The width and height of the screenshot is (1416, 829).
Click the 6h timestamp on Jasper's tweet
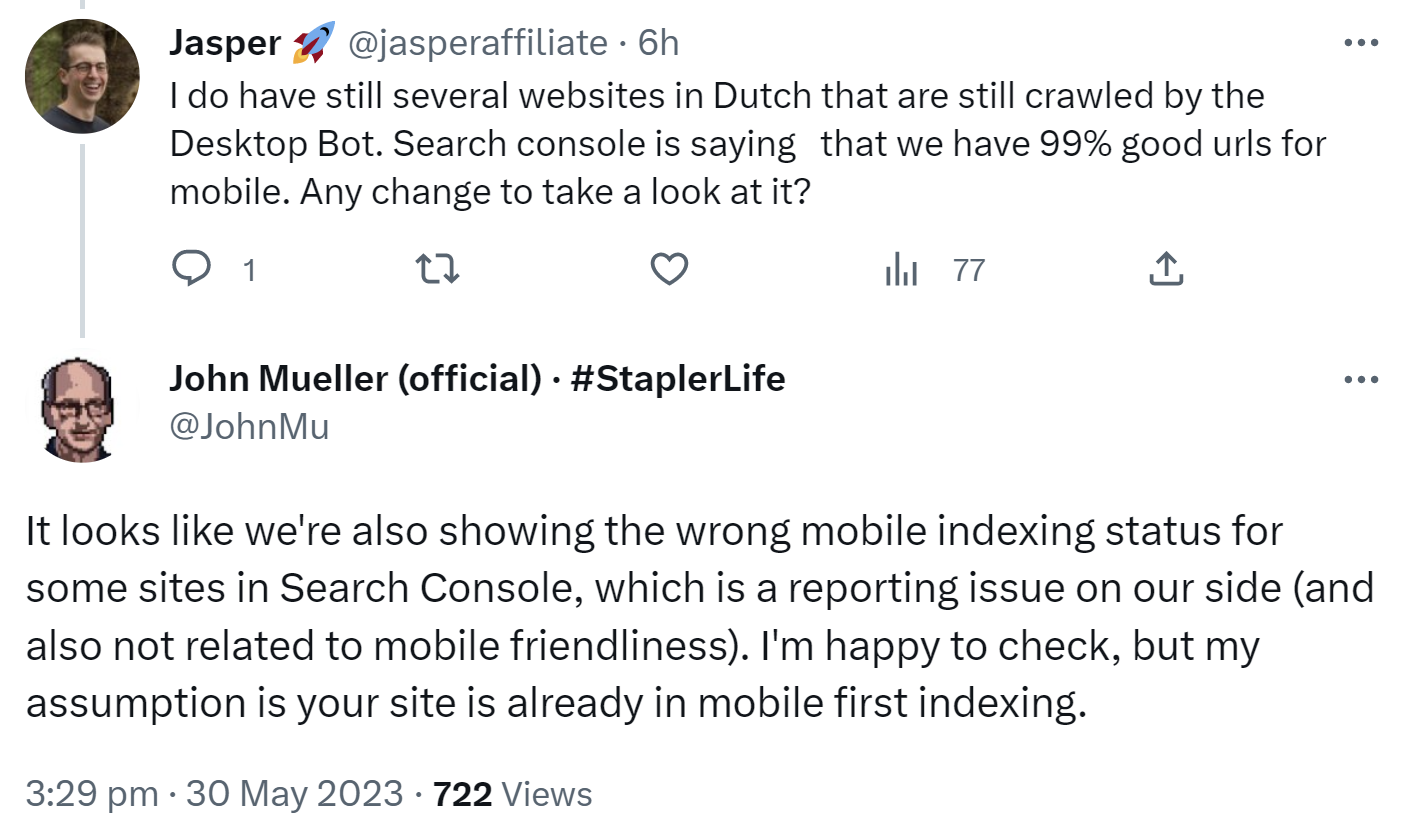tap(660, 42)
